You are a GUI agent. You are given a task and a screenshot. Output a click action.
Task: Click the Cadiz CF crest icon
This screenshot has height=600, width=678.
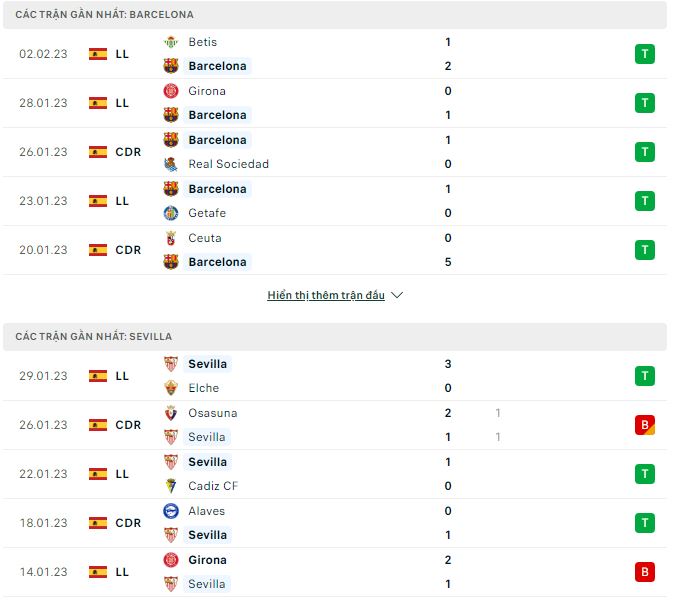coord(171,486)
